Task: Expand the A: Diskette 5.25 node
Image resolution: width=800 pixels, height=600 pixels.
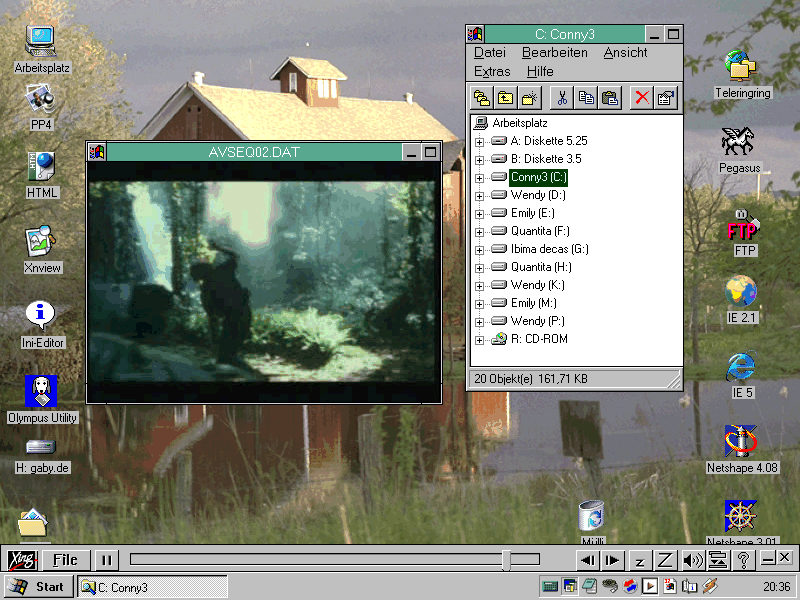Action: pyautogui.click(x=480, y=141)
